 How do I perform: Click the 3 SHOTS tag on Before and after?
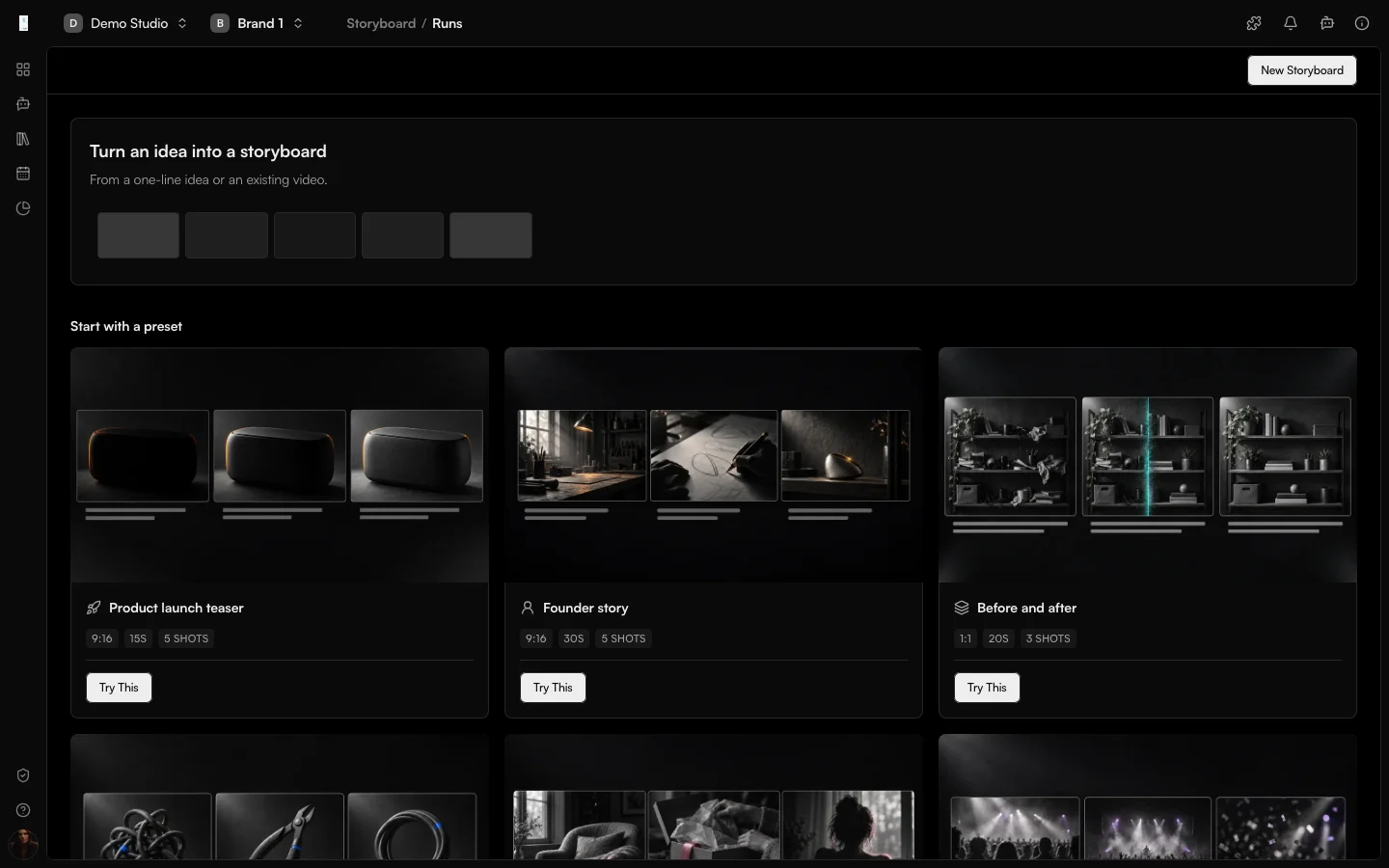(x=1048, y=638)
